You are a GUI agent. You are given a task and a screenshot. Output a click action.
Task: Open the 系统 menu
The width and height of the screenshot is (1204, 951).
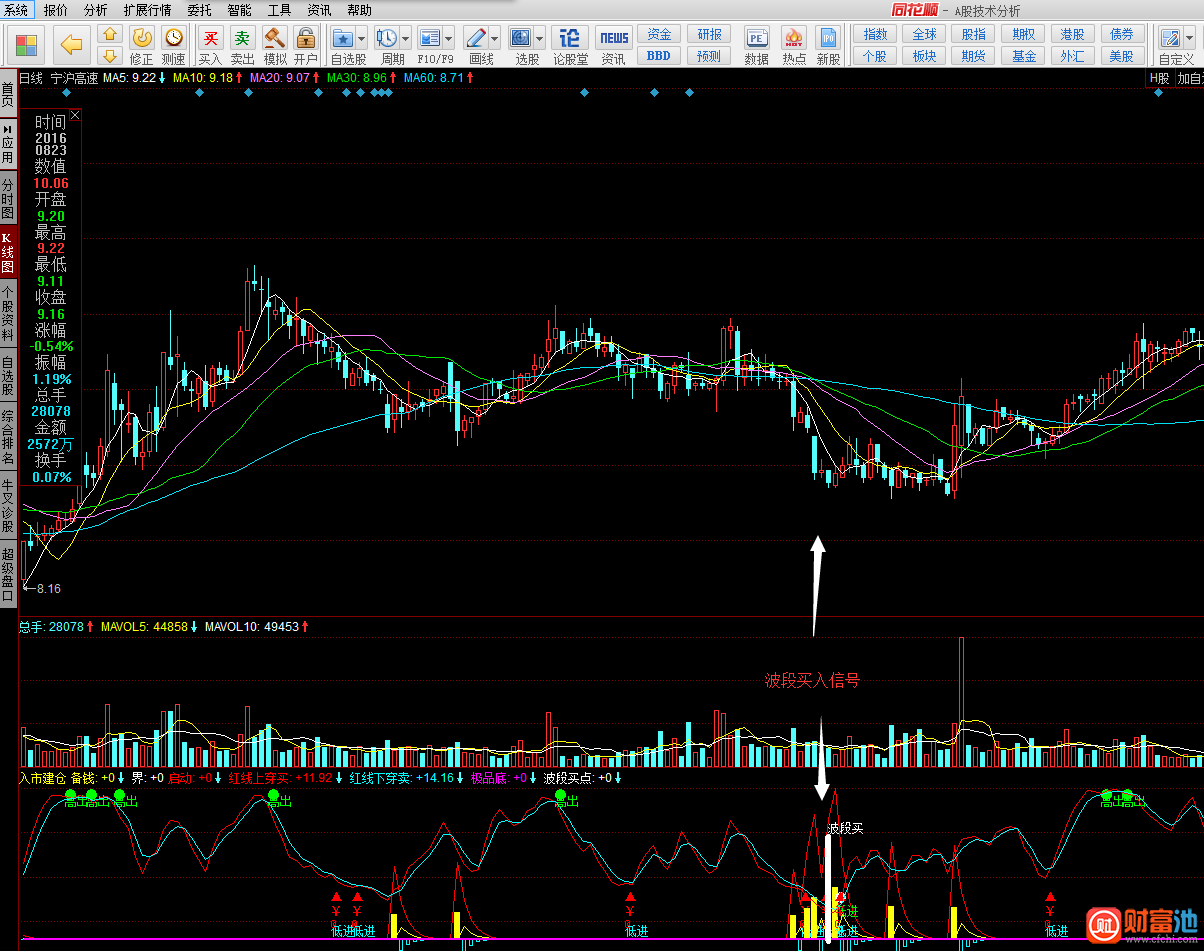coord(16,10)
